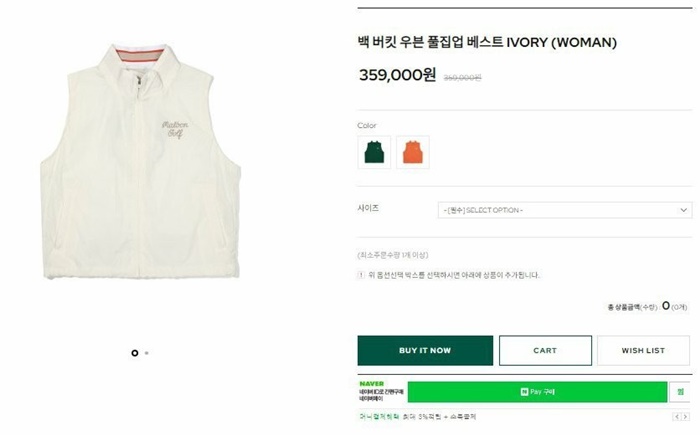Click the exclamation info icon below options

361,275
